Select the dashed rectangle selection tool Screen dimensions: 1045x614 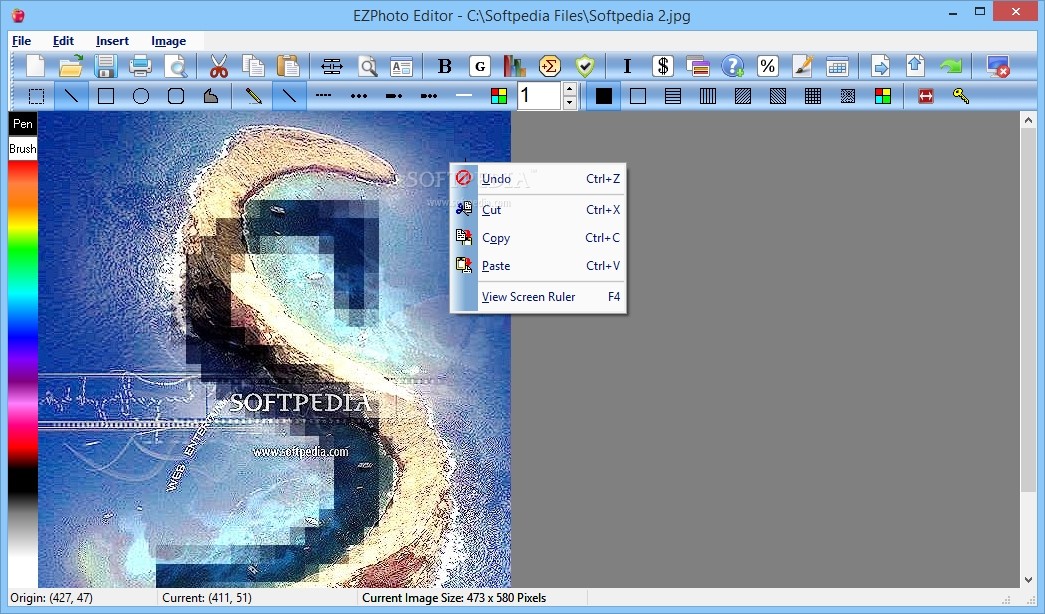coord(37,96)
